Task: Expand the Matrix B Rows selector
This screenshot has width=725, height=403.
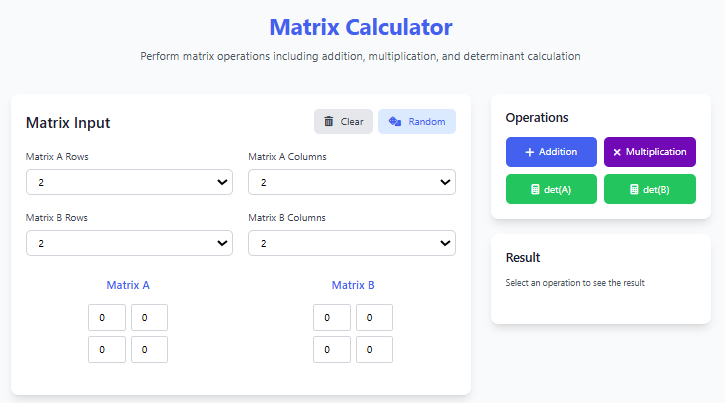Action: pyautogui.click(x=129, y=243)
